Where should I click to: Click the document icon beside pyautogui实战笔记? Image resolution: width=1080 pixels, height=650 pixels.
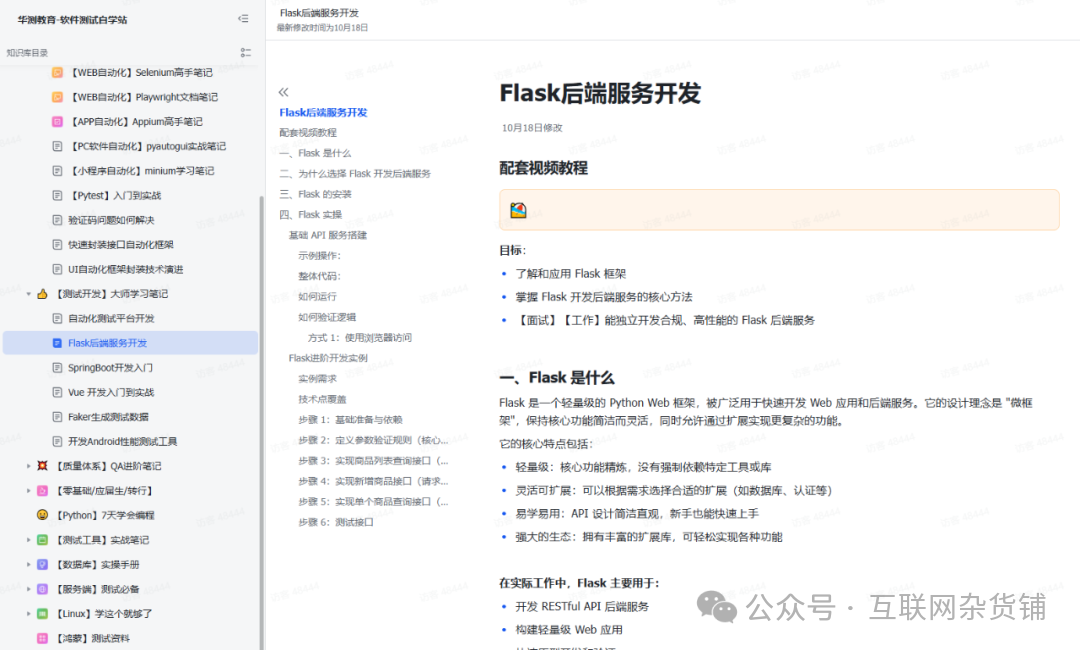57,146
